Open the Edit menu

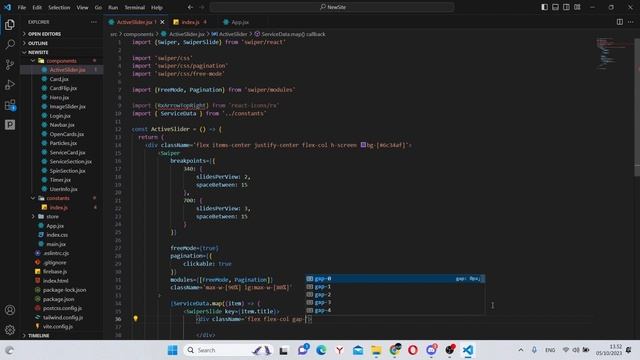(x=37, y=7)
